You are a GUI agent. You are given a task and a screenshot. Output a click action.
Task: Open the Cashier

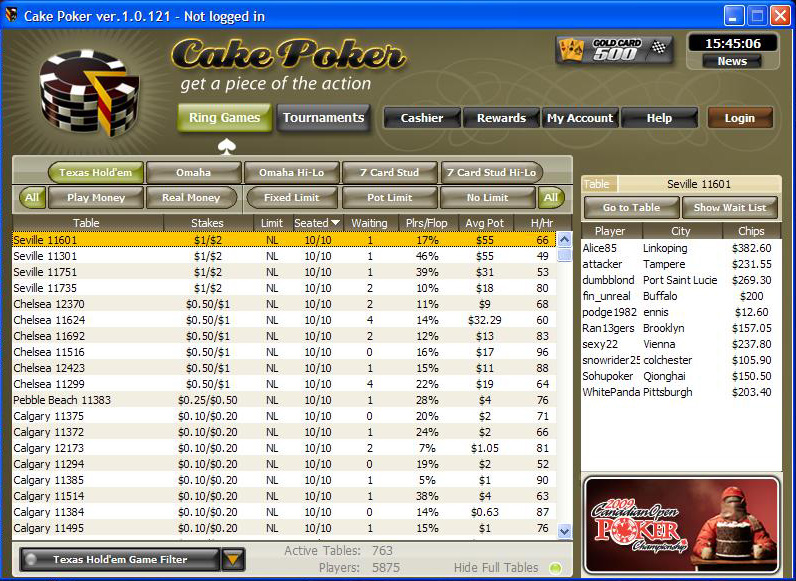pyautogui.click(x=422, y=118)
